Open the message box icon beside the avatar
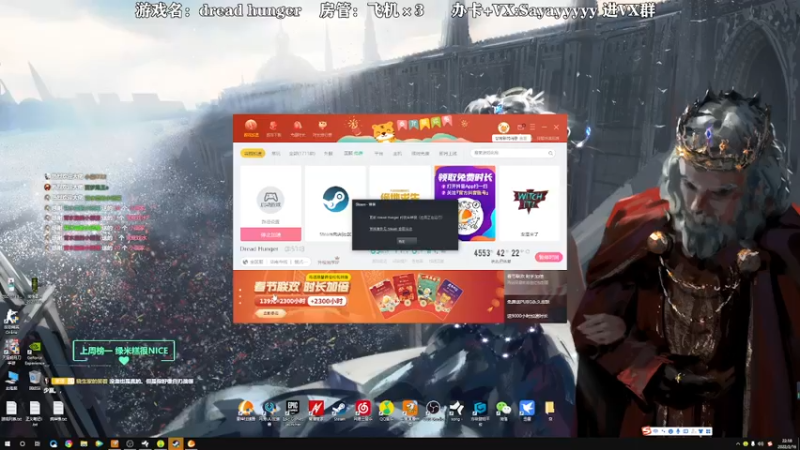The image size is (800, 450). click(x=520, y=127)
